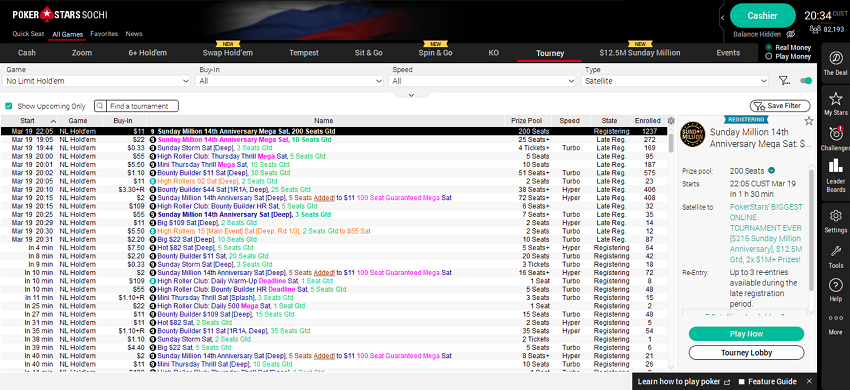850x390 pixels.
Task: Click the external-link icon beside Learn how to play poker
Action: 727,381
